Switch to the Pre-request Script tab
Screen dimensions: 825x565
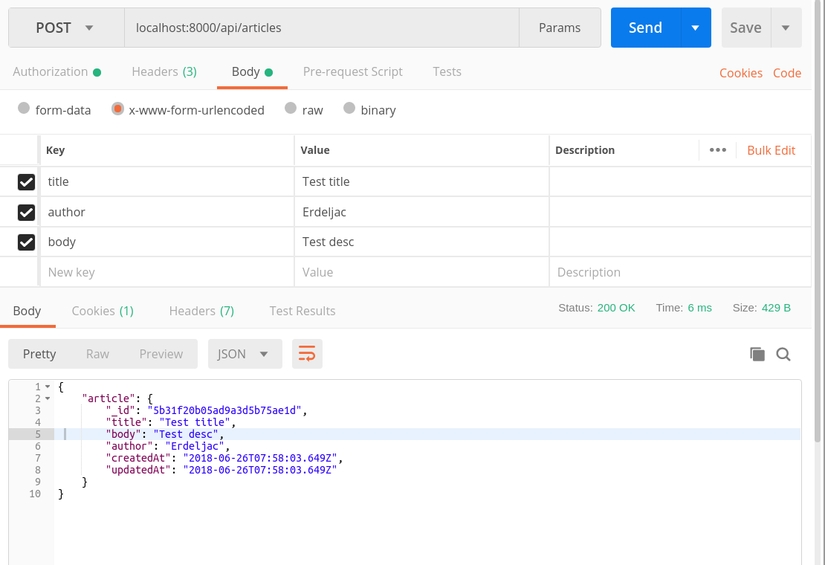[352, 72]
